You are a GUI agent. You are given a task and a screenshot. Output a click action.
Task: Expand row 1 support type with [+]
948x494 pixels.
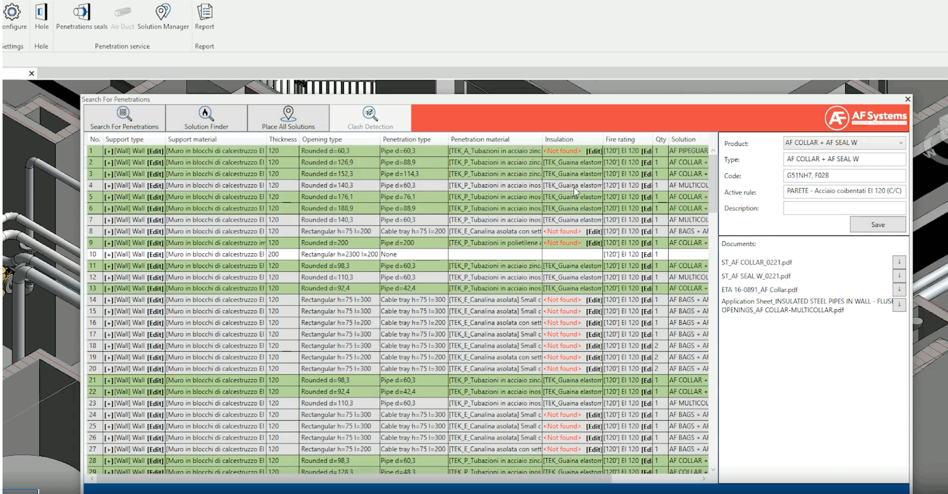click(x=109, y=151)
